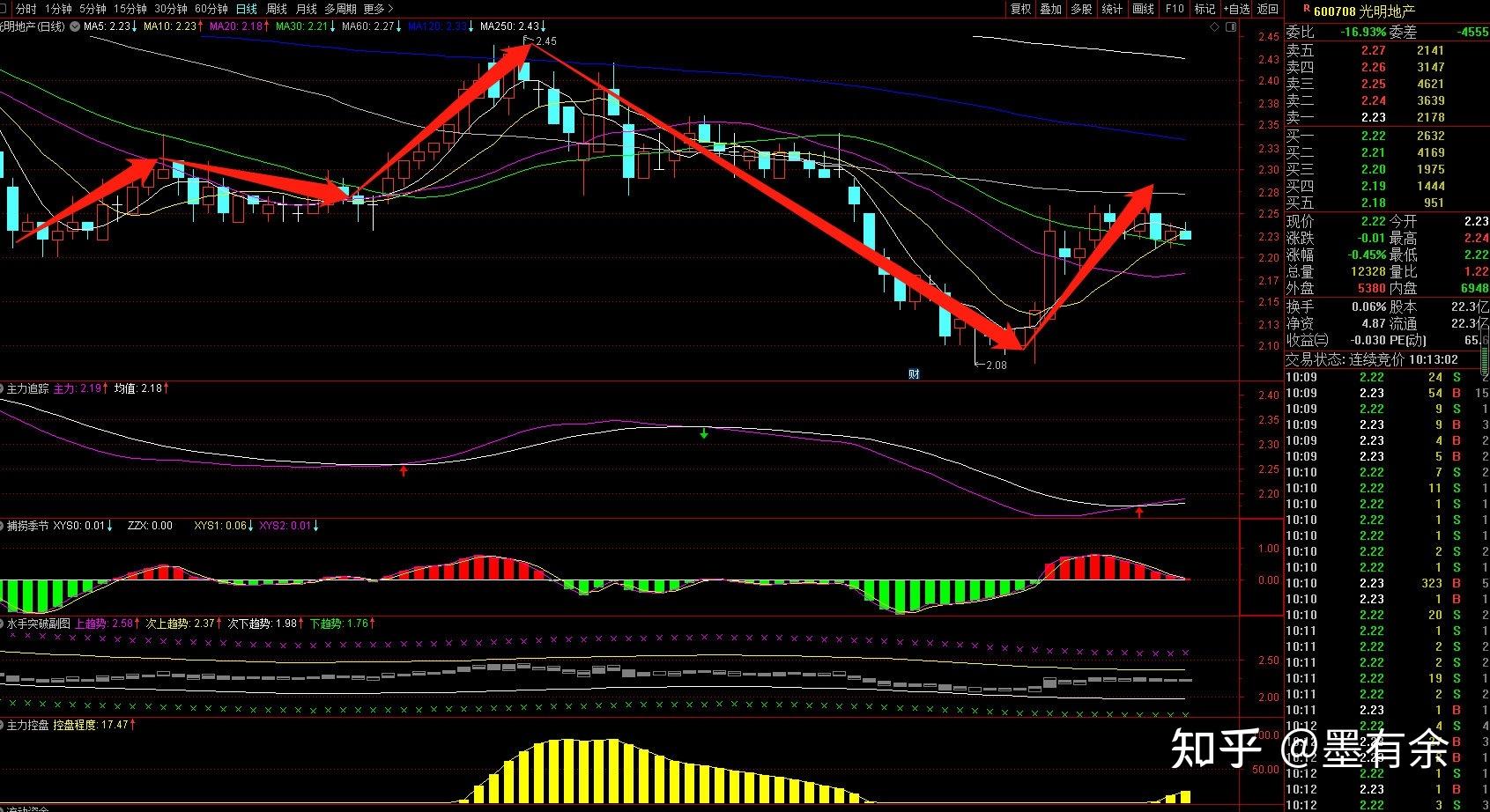Open the 多股 multi-stock view

coord(1082,9)
